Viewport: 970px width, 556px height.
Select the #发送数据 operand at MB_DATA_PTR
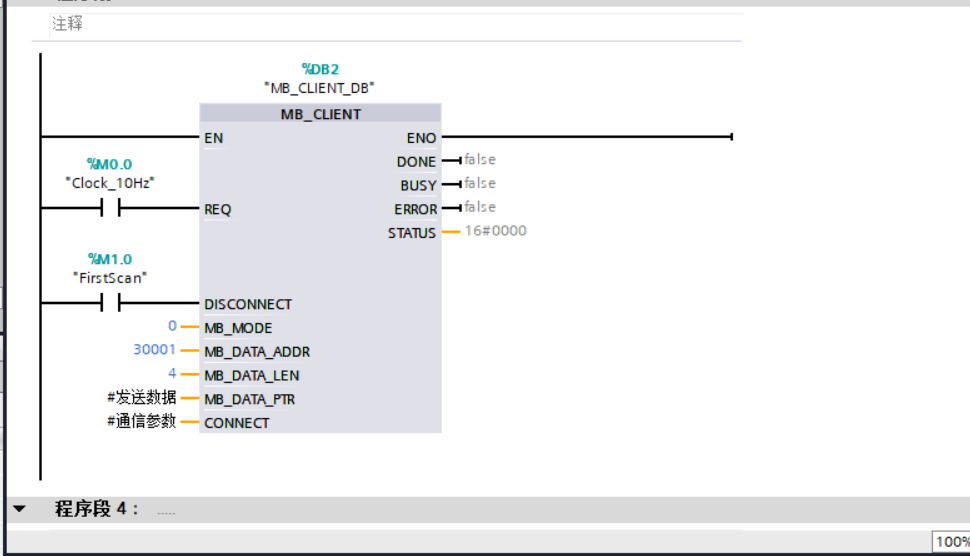coord(141,398)
